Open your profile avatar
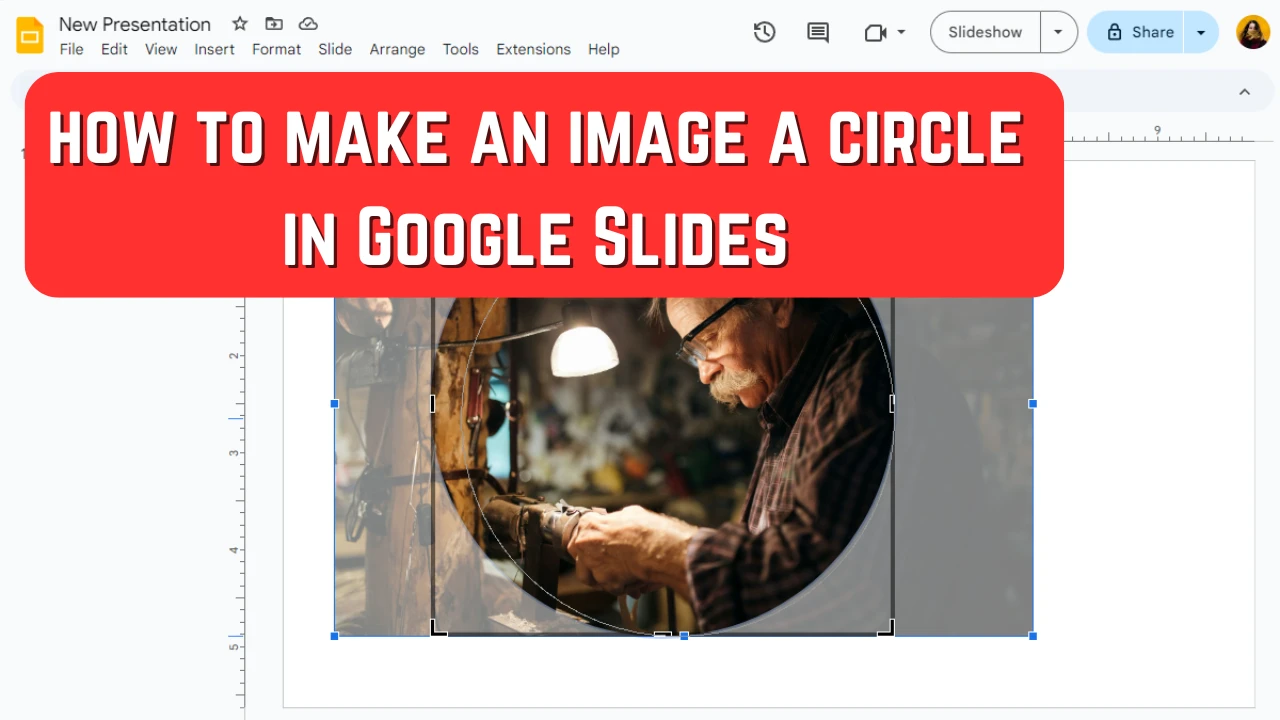This screenshot has height=720, width=1280. (x=1252, y=32)
